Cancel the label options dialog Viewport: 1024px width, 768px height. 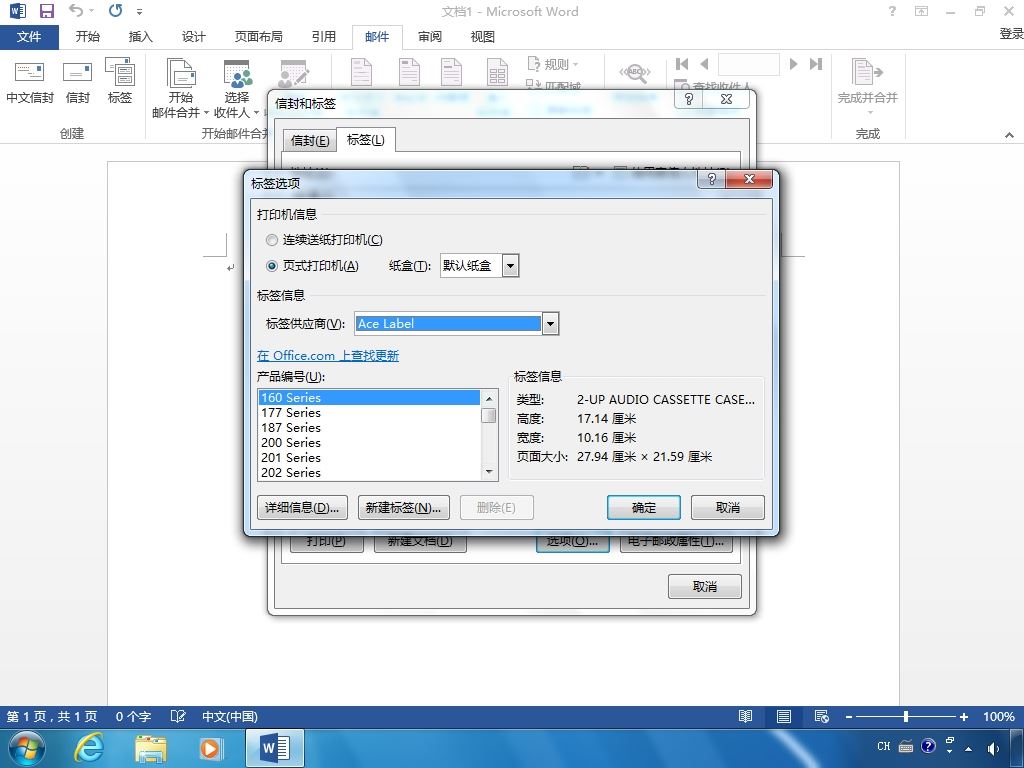728,507
